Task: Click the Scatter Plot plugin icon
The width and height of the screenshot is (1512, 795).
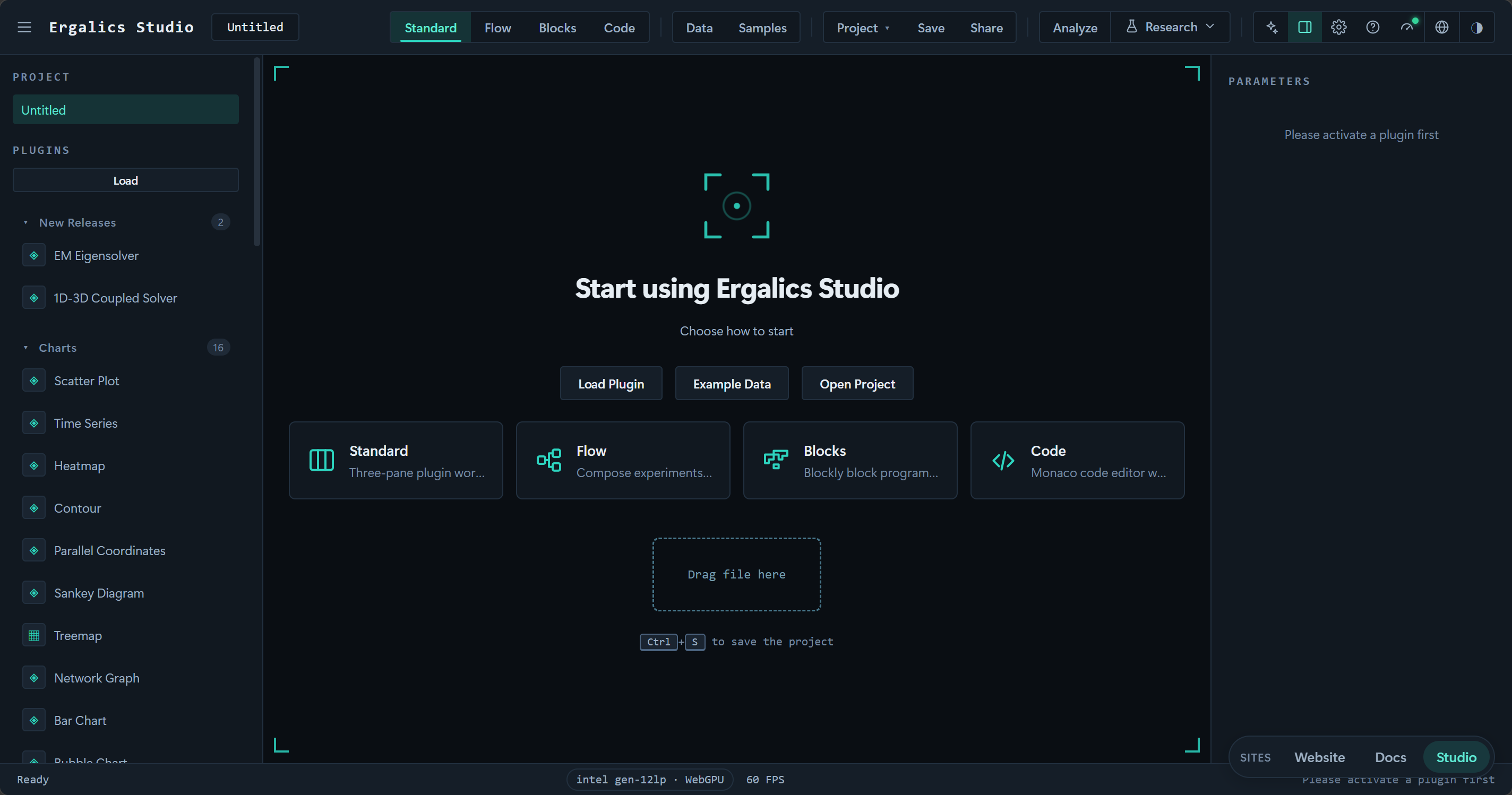Action: pyautogui.click(x=34, y=381)
